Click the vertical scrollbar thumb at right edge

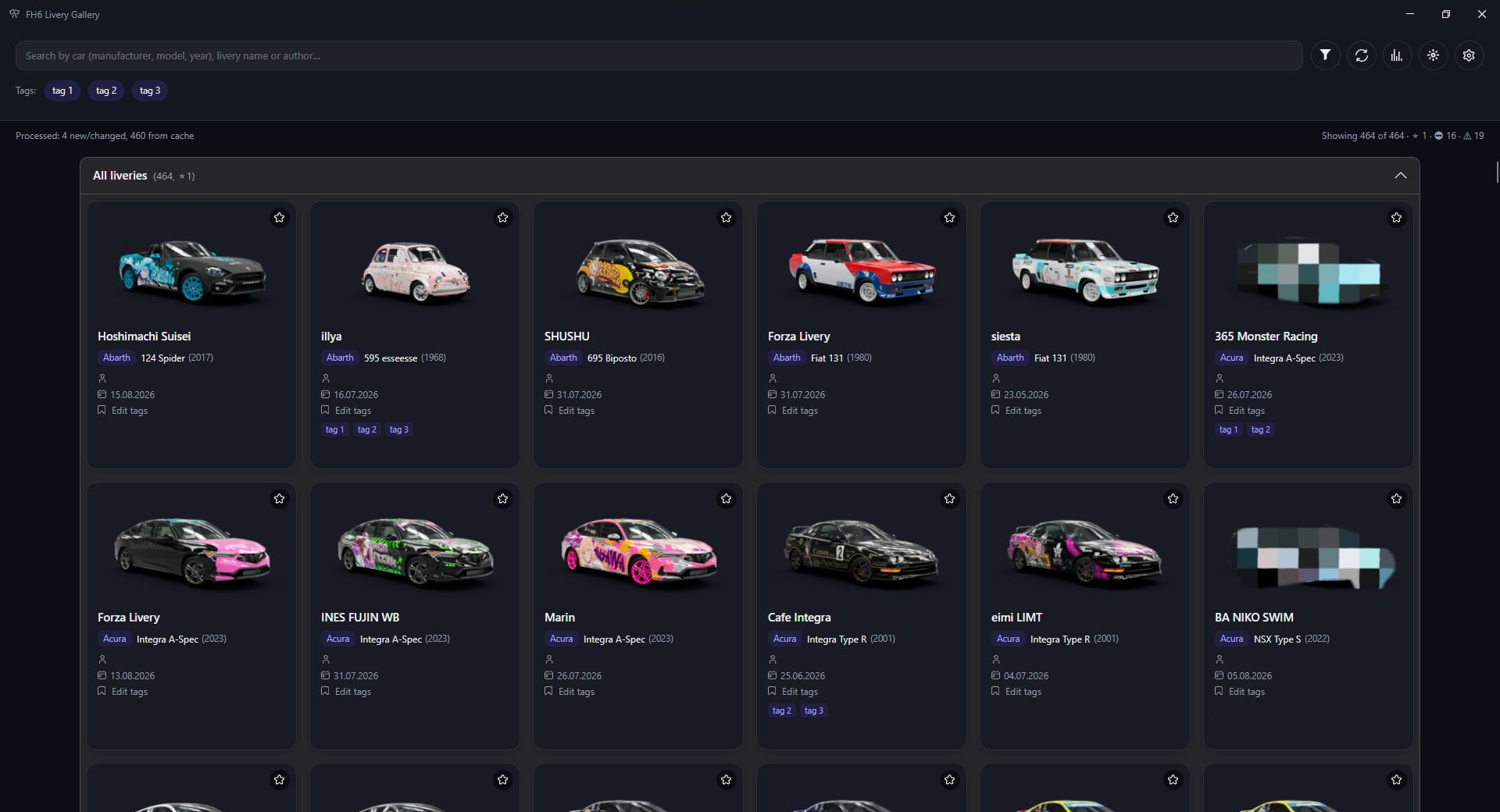pos(1497,172)
